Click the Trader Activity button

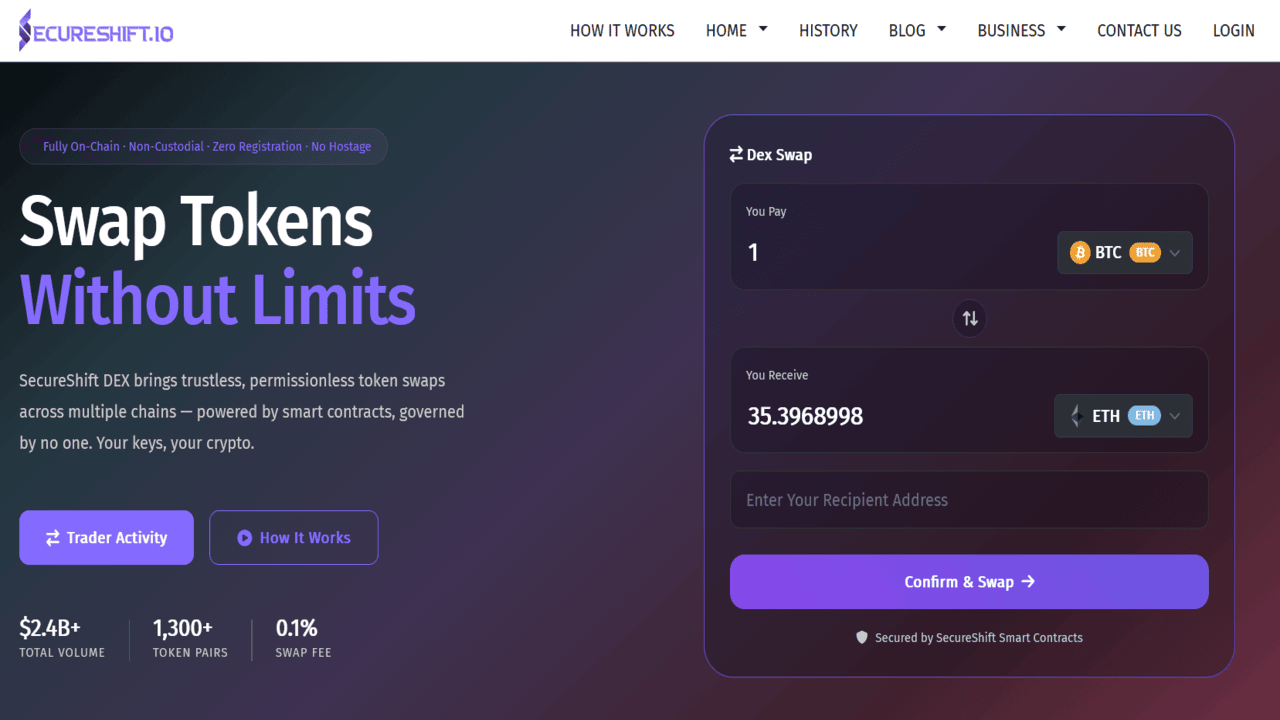[x=106, y=538]
